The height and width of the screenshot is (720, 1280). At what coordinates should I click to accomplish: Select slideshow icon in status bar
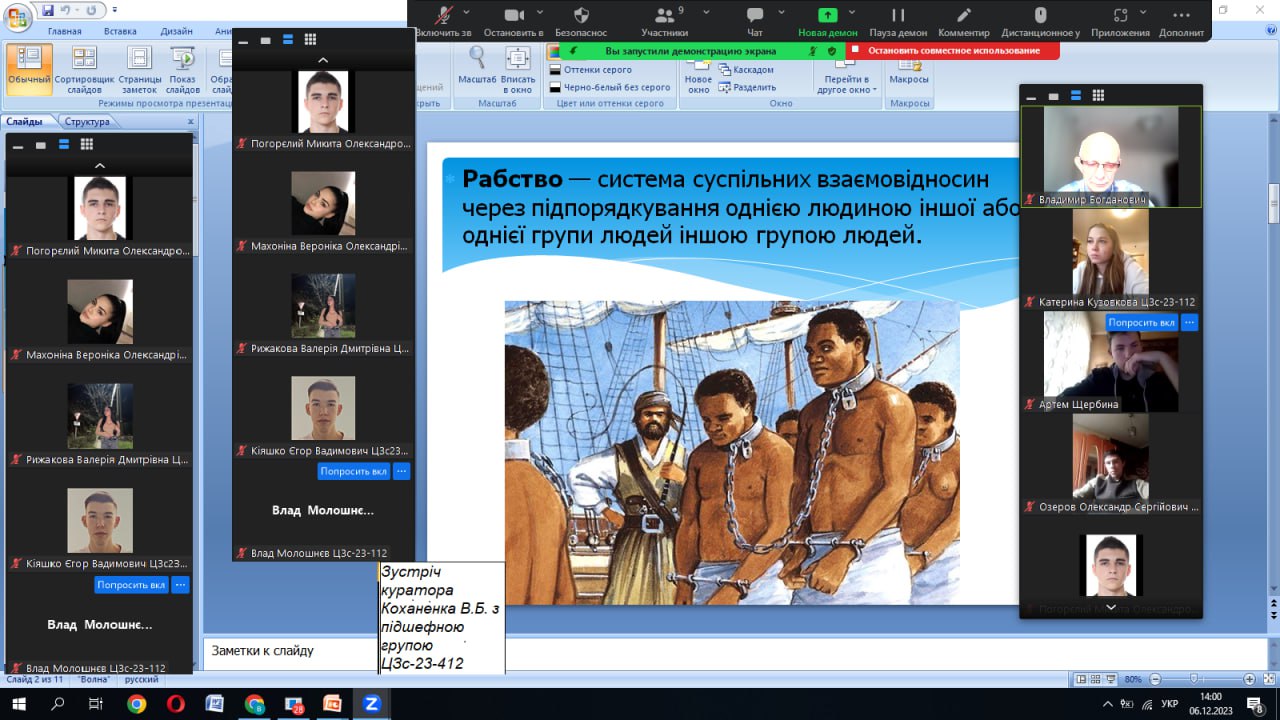tap(1110, 679)
